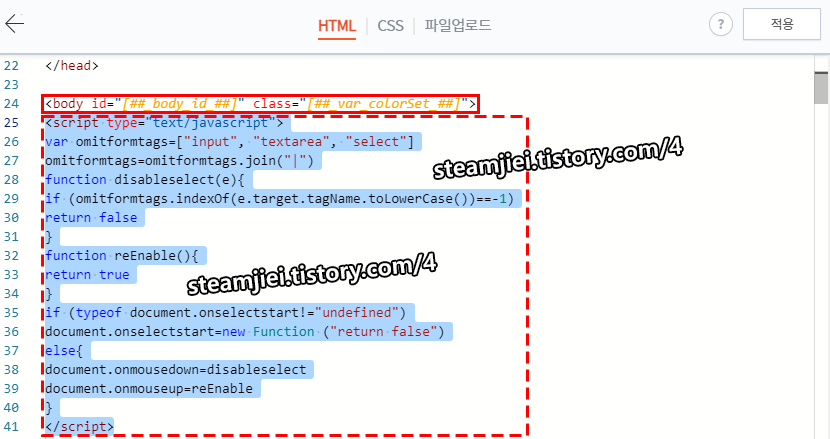
Task: Click the return true line
Action: (87, 275)
